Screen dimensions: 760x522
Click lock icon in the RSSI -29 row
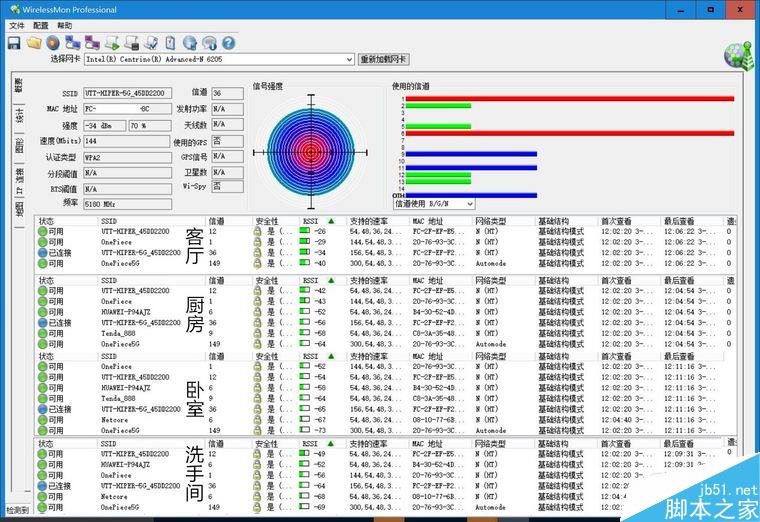click(257, 242)
